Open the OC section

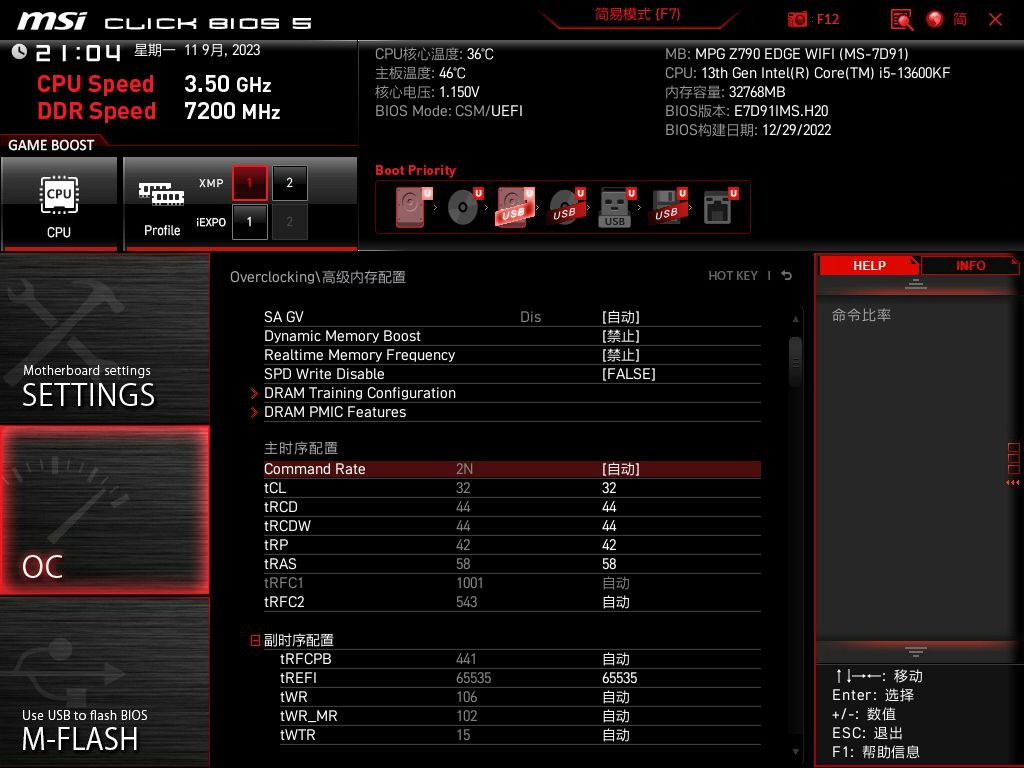(x=104, y=510)
